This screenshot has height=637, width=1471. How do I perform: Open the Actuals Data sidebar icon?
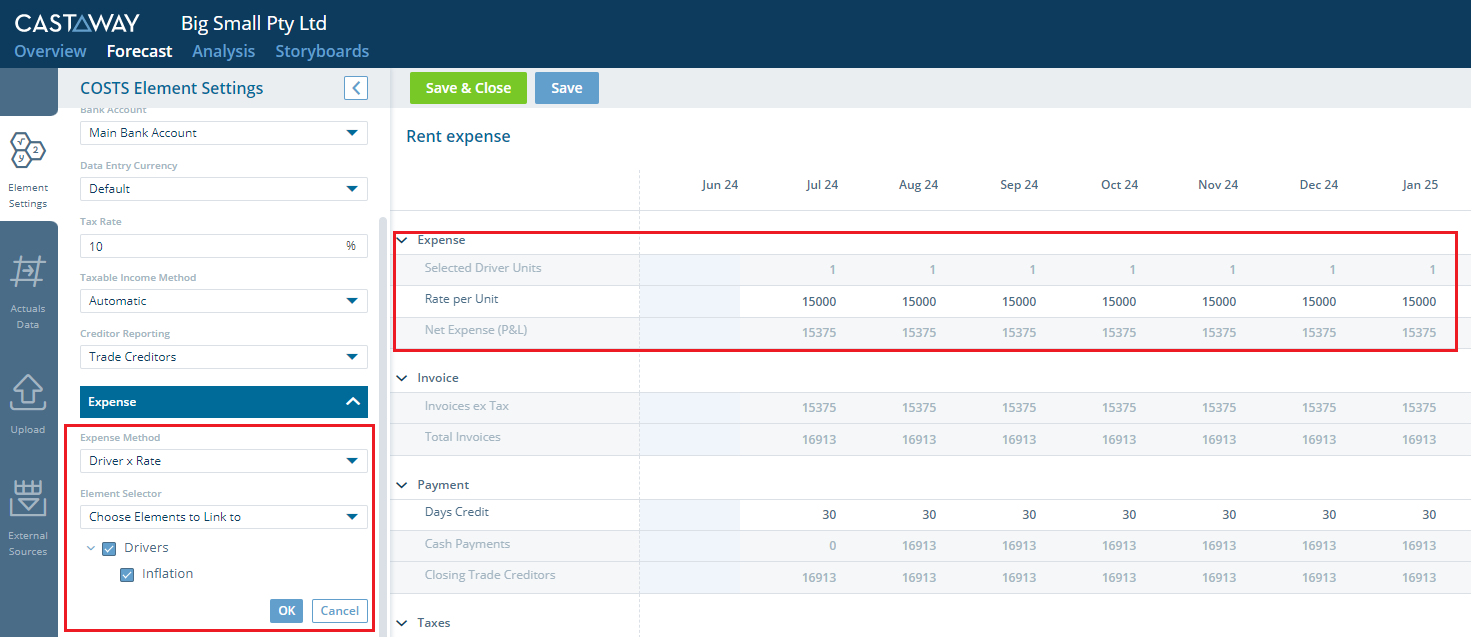28,291
